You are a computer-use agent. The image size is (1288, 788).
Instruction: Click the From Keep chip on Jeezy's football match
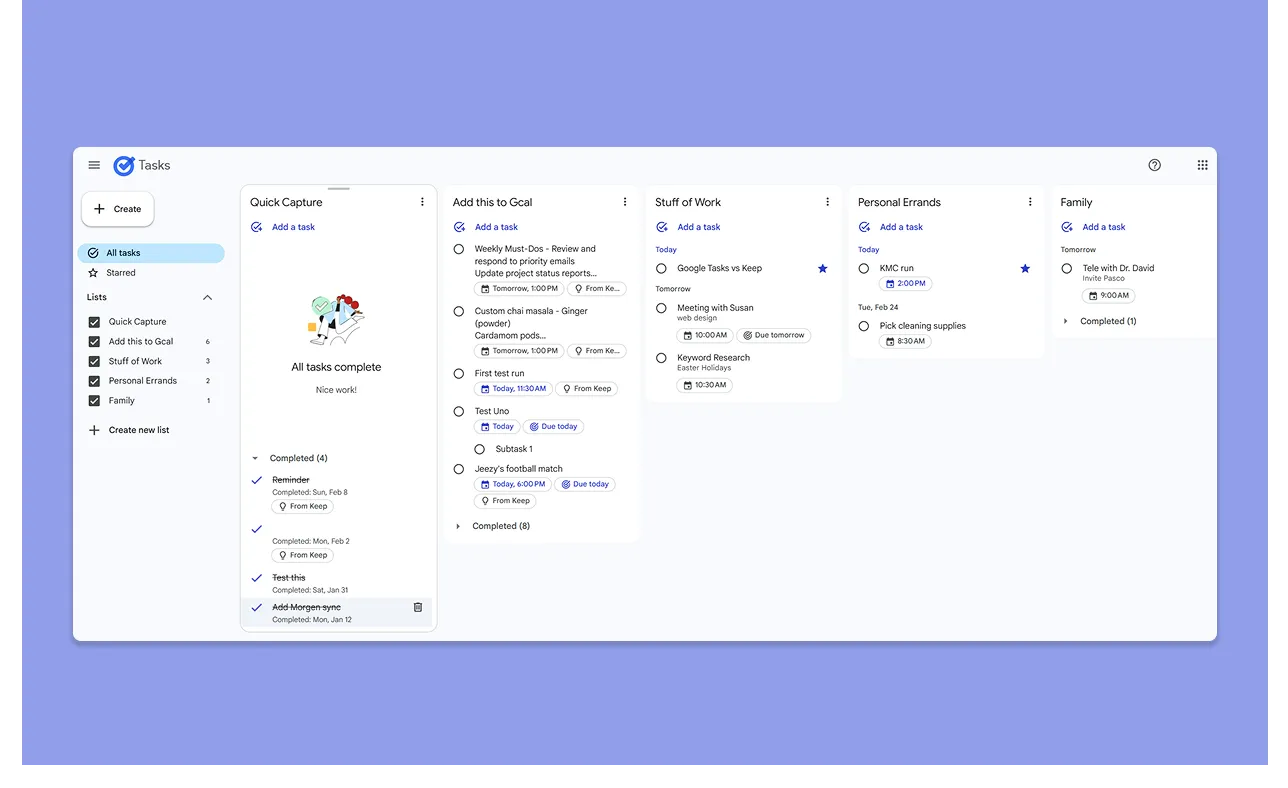[505, 500]
